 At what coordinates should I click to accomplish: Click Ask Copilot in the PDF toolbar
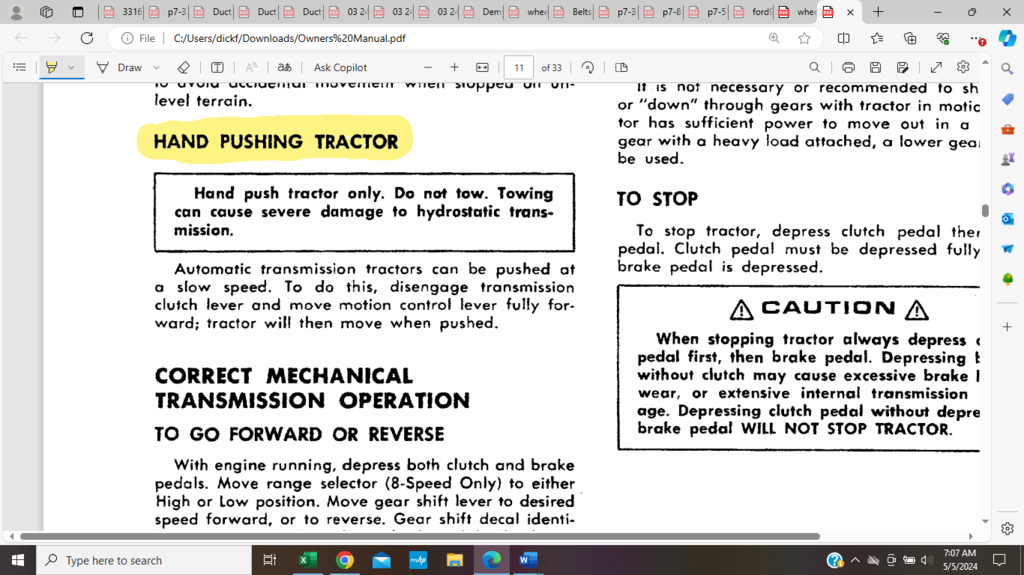click(x=340, y=67)
